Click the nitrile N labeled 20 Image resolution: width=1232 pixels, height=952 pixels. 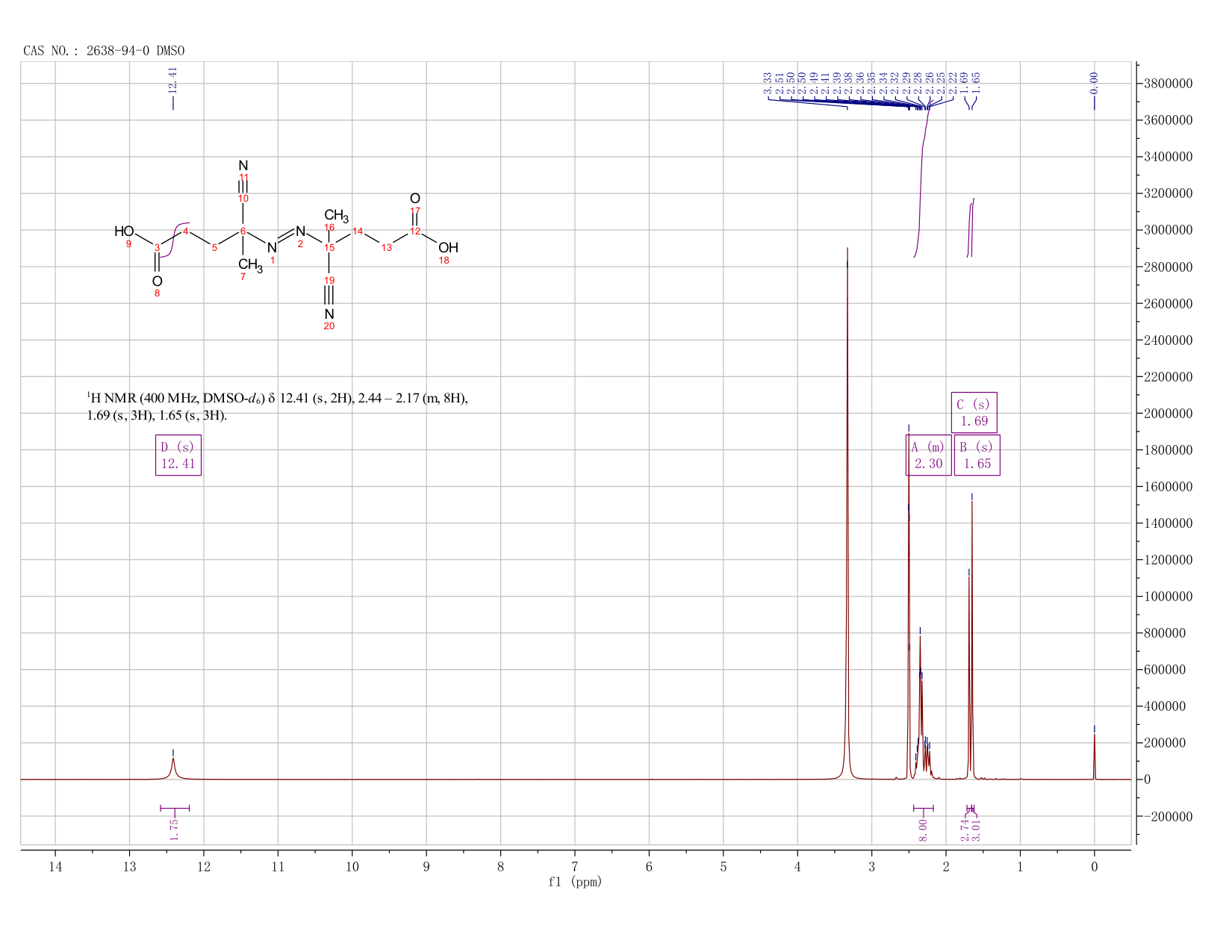tap(329, 314)
